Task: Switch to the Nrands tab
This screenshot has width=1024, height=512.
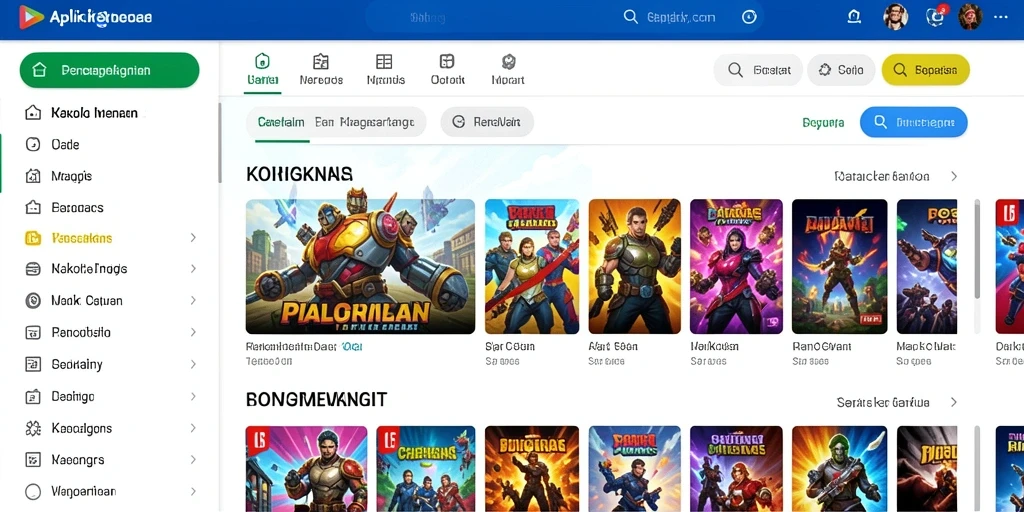Action: [x=385, y=70]
